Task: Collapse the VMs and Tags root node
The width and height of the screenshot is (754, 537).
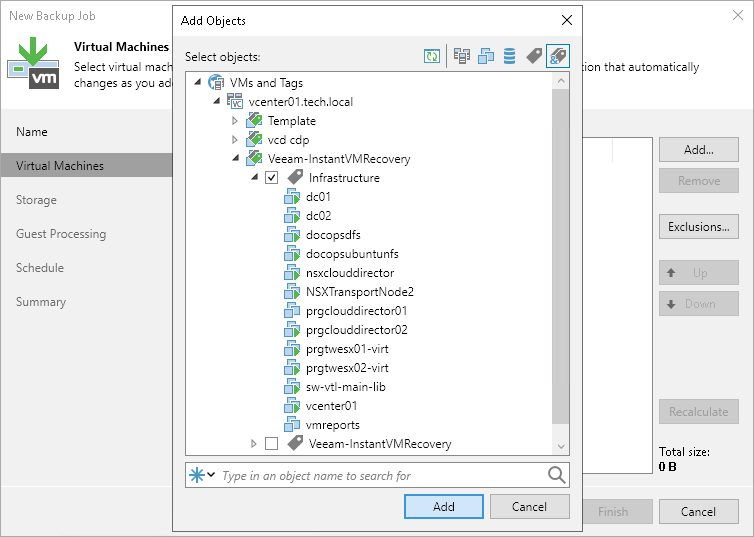Action: pos(198,82)
